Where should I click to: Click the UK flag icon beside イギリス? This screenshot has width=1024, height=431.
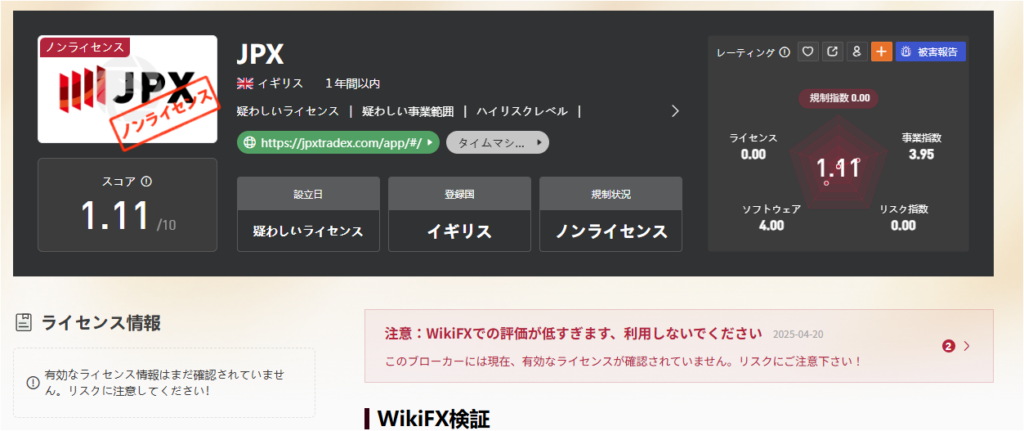click(245, 84)
